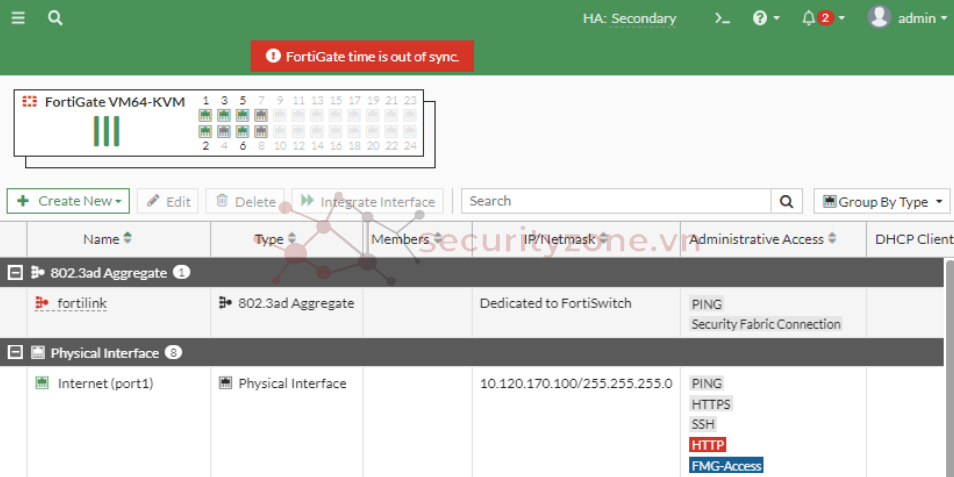Click the magnifier icon in the green header
The height and width of the screenshot is (477, 954).
click(55, 18)
